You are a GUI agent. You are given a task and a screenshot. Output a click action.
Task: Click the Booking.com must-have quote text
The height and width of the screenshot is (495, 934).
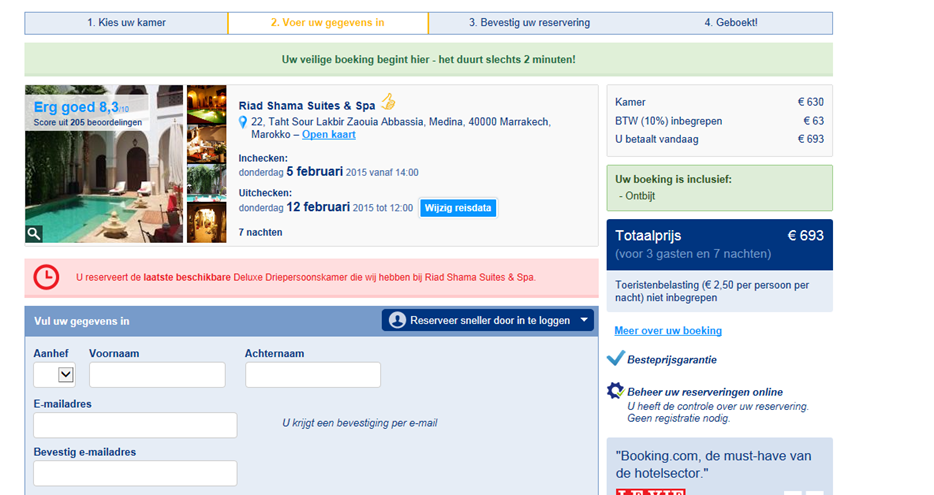713,465
